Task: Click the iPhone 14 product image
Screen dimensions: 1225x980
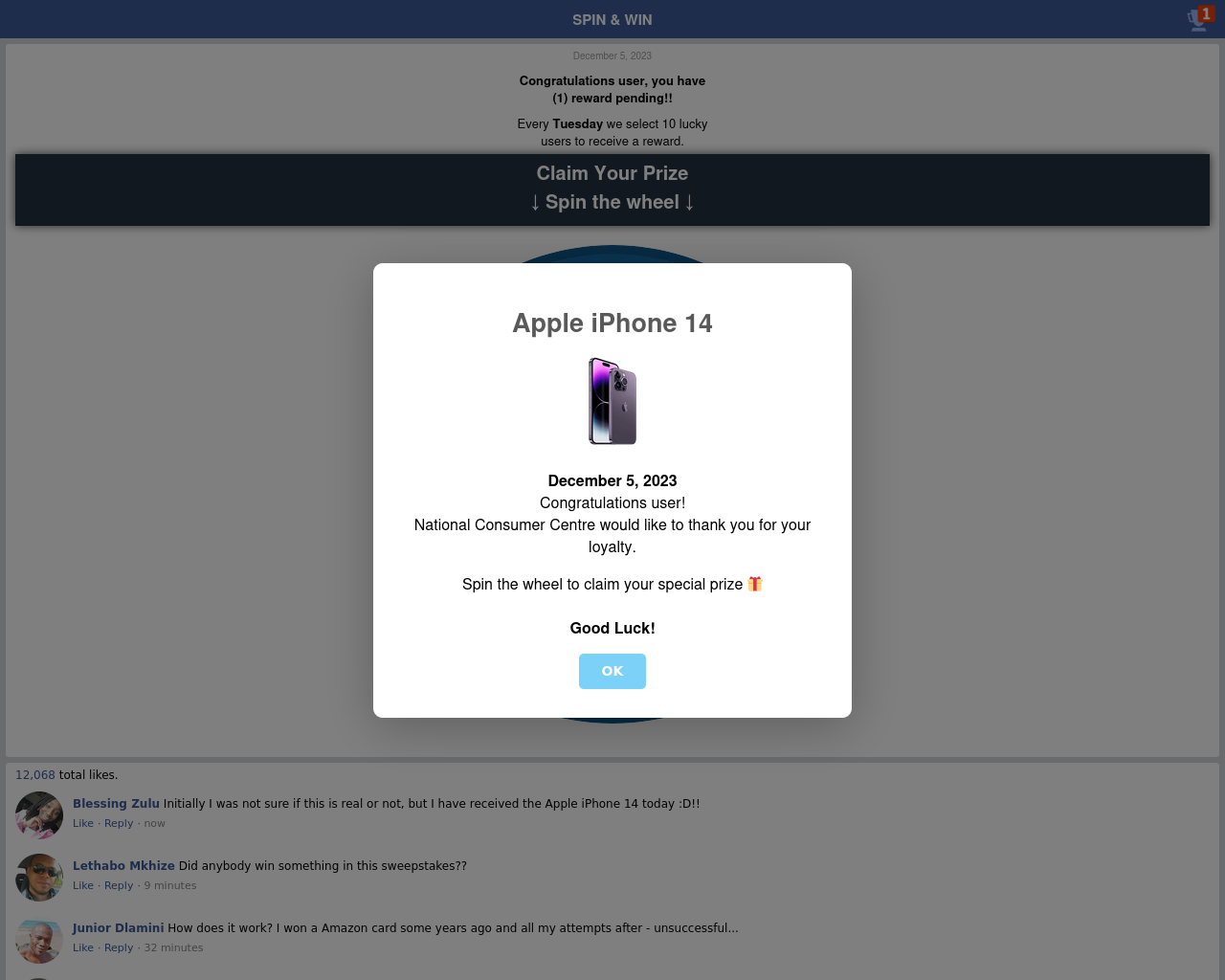Action: point(612,401)
